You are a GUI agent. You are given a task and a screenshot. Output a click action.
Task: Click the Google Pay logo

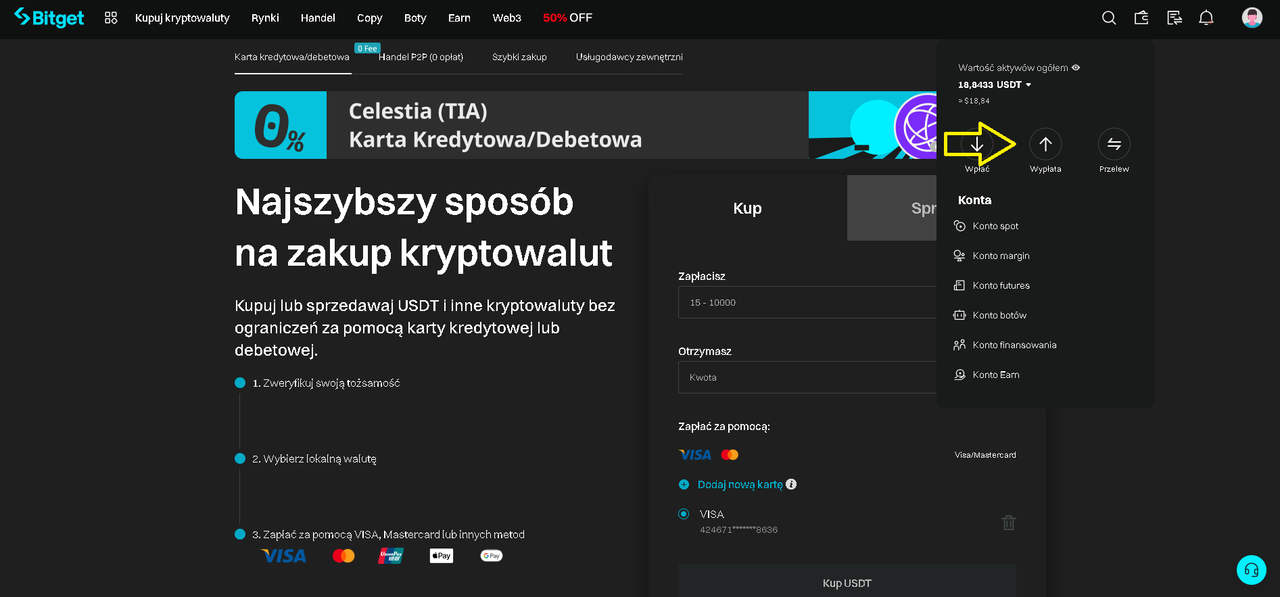(x=491, y=555)
